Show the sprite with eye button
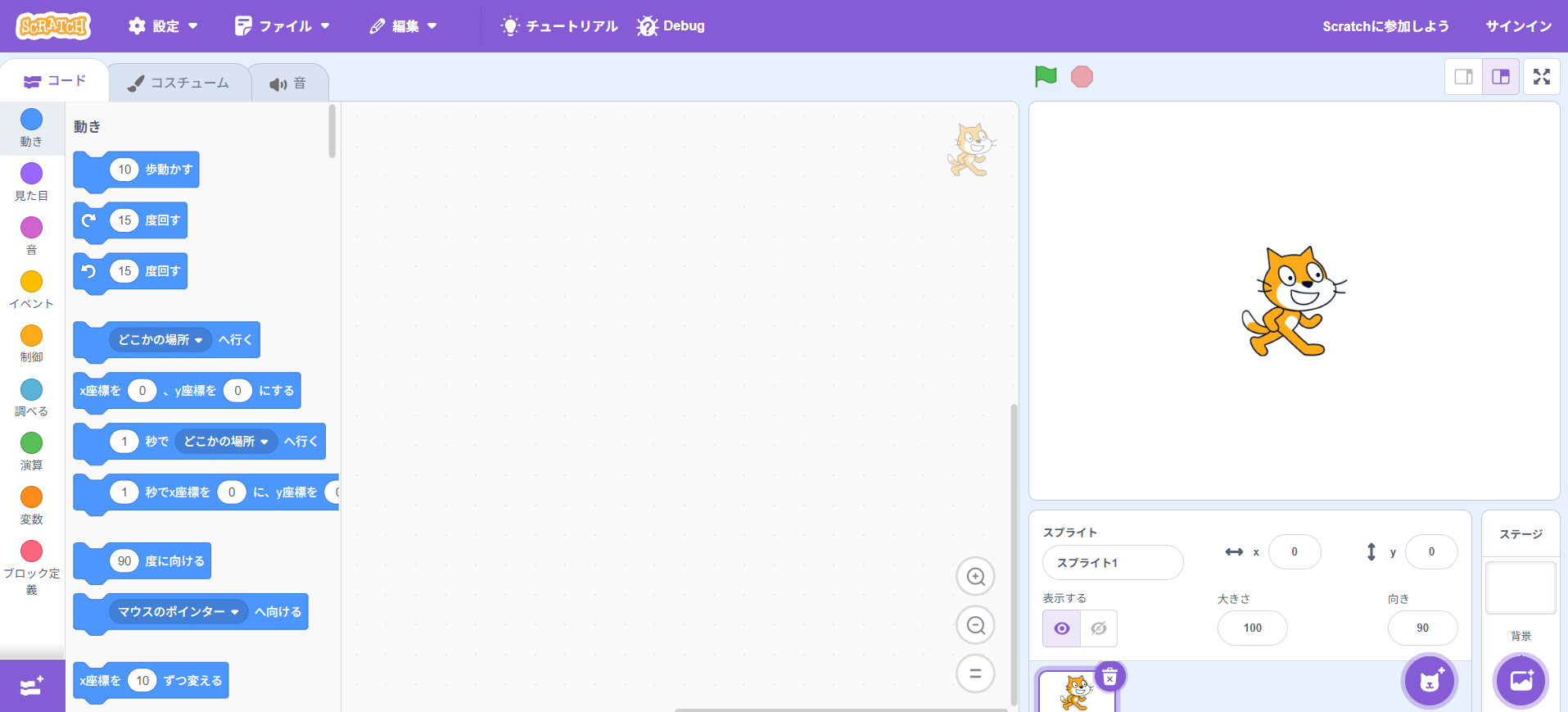Viewport: 1568px width, 712px height. pyautogui.click(x=1061, y=628)
